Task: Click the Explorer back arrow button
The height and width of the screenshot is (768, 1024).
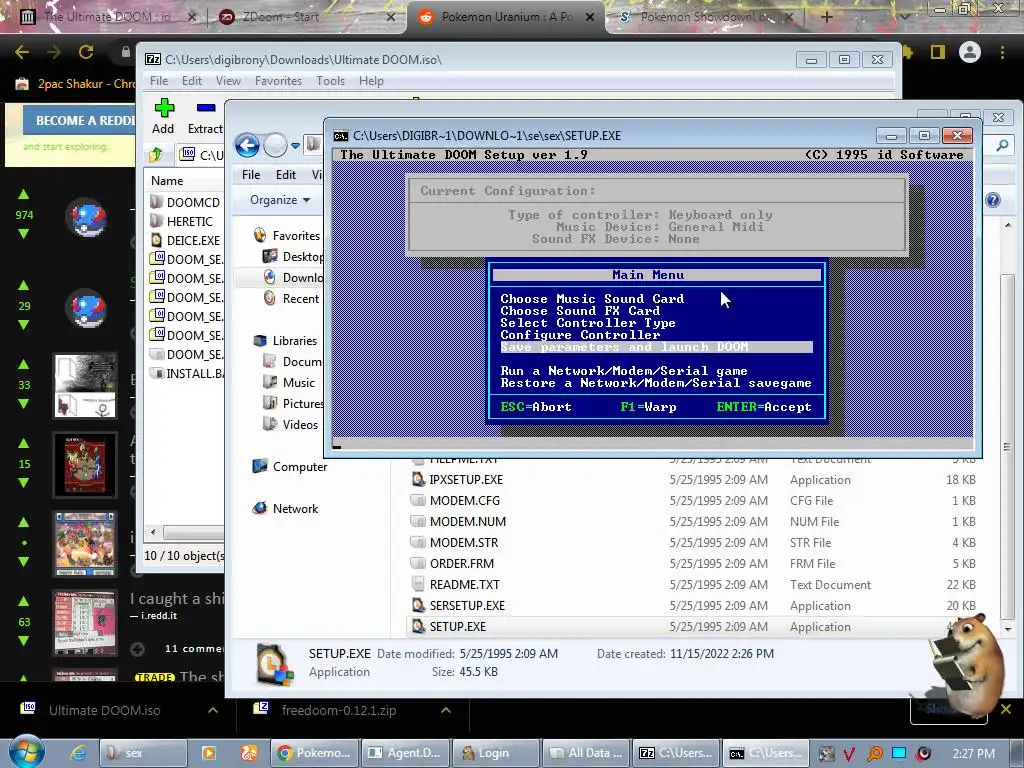Action: click(248, 145)
